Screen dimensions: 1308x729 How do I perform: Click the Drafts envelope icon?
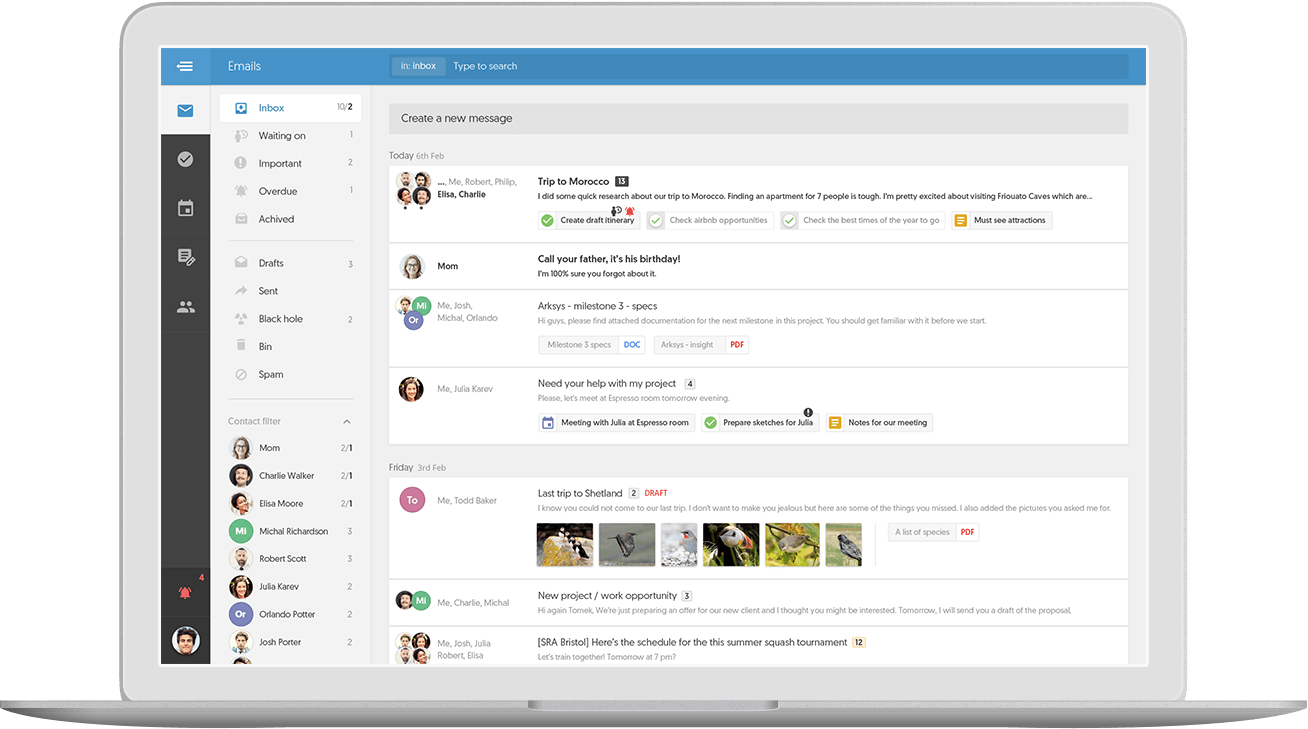click(241, 263)
